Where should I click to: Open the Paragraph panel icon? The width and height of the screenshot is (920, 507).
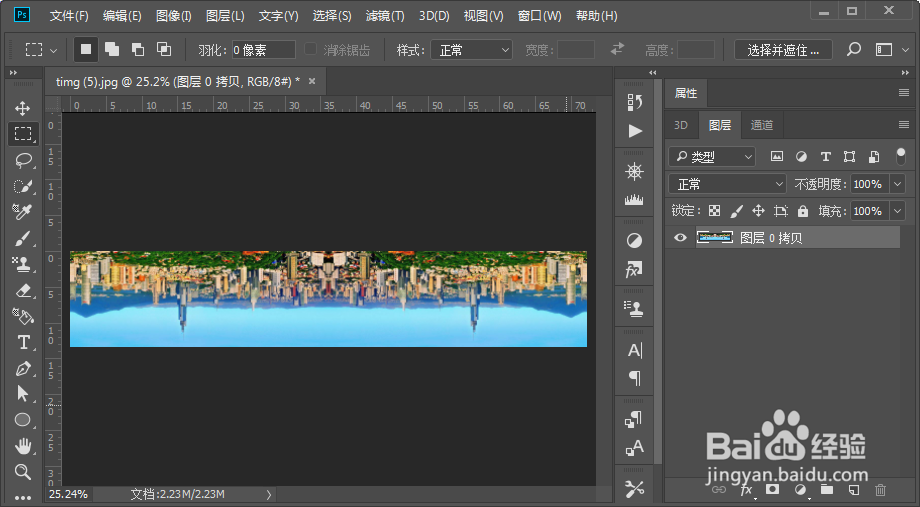click(635, 378)
